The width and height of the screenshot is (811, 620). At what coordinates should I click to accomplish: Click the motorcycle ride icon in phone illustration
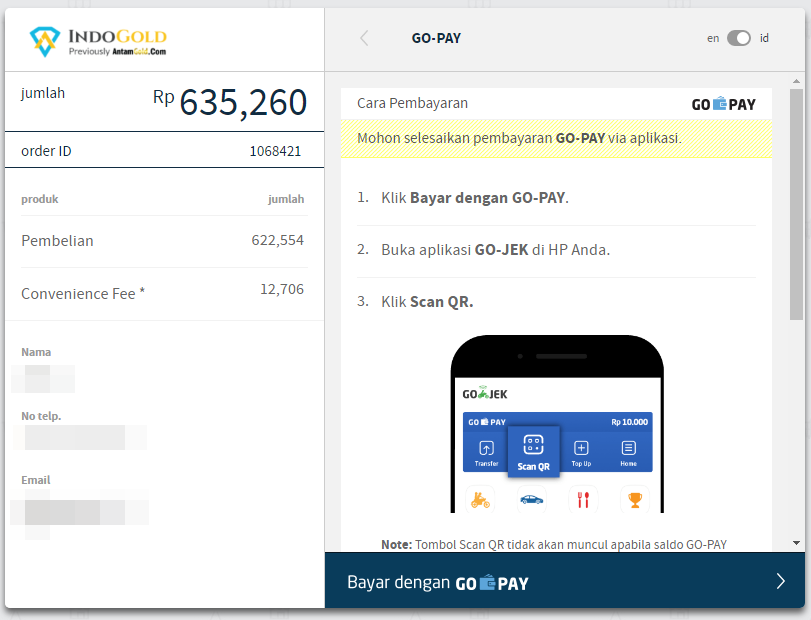[480, 500]
